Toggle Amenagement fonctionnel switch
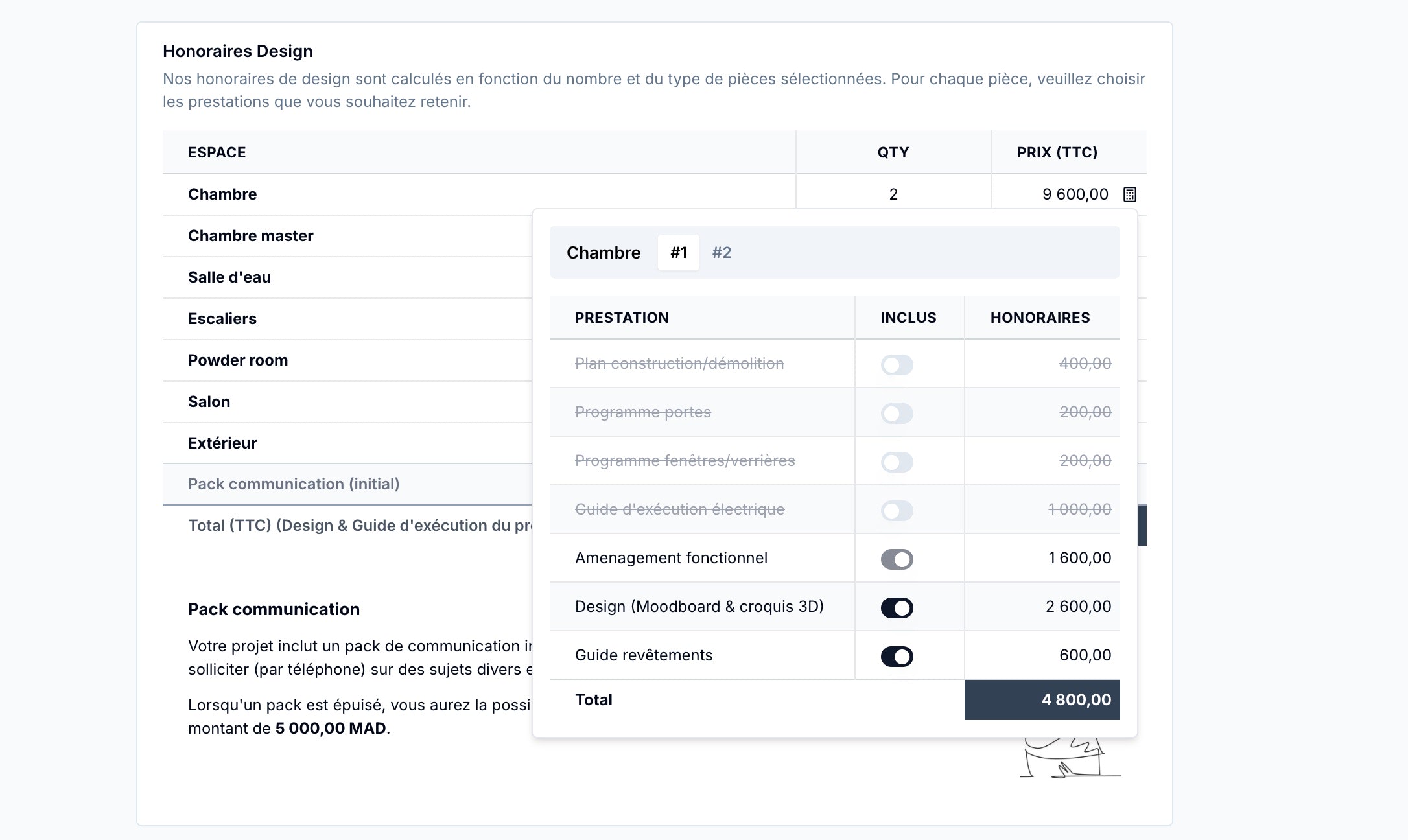The image size is (1408, 840). (x=897, y=559)
